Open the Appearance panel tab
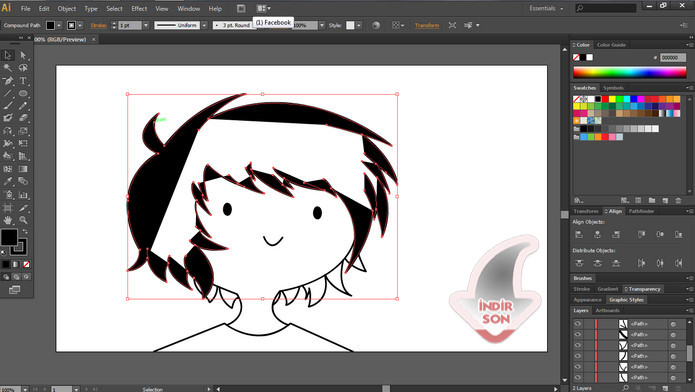The width and height of the screenshot is (695, 392). 587,300
